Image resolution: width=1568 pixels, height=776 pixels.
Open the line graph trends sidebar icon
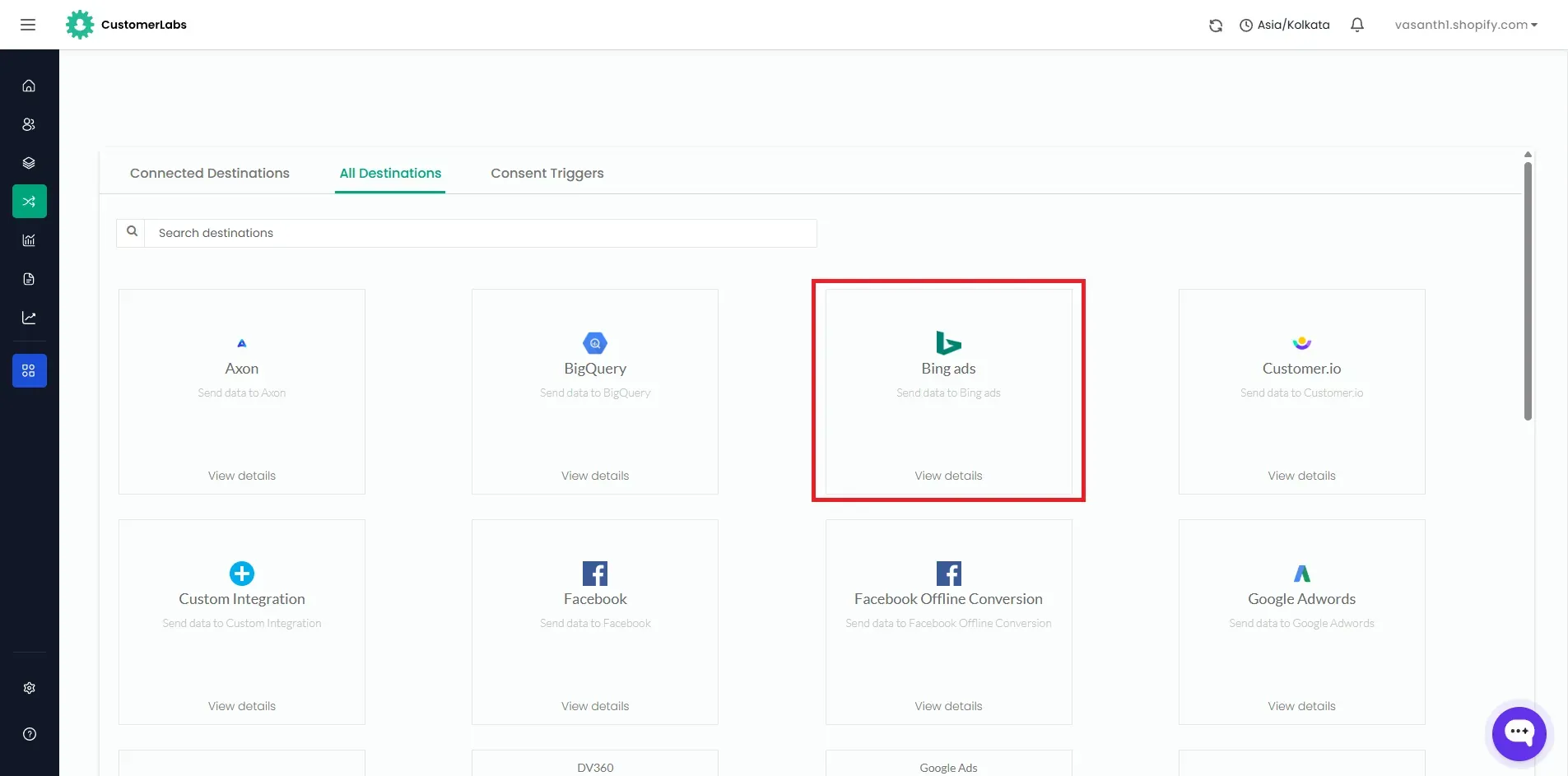click(x=29, y=318)
